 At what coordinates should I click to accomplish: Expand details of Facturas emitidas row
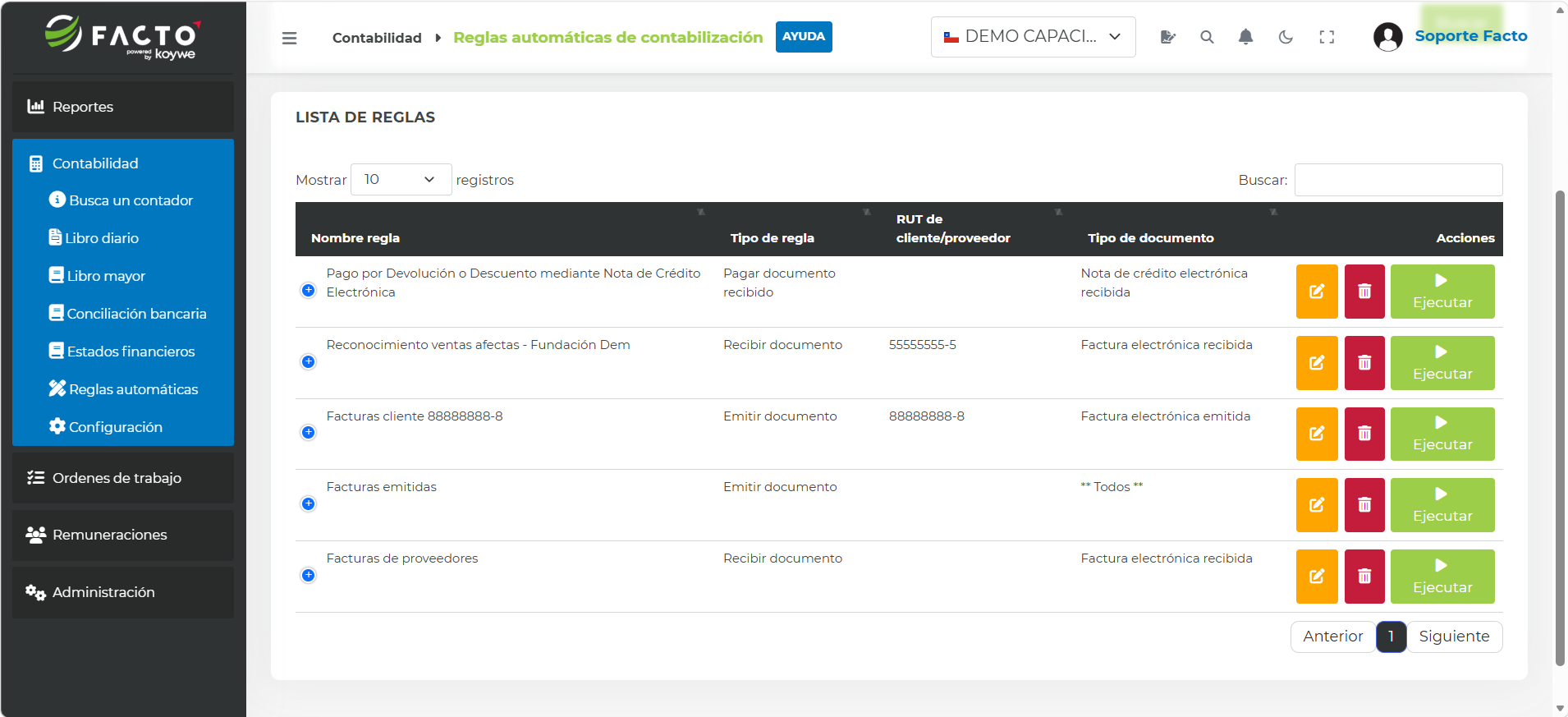[x=308, y=503]
